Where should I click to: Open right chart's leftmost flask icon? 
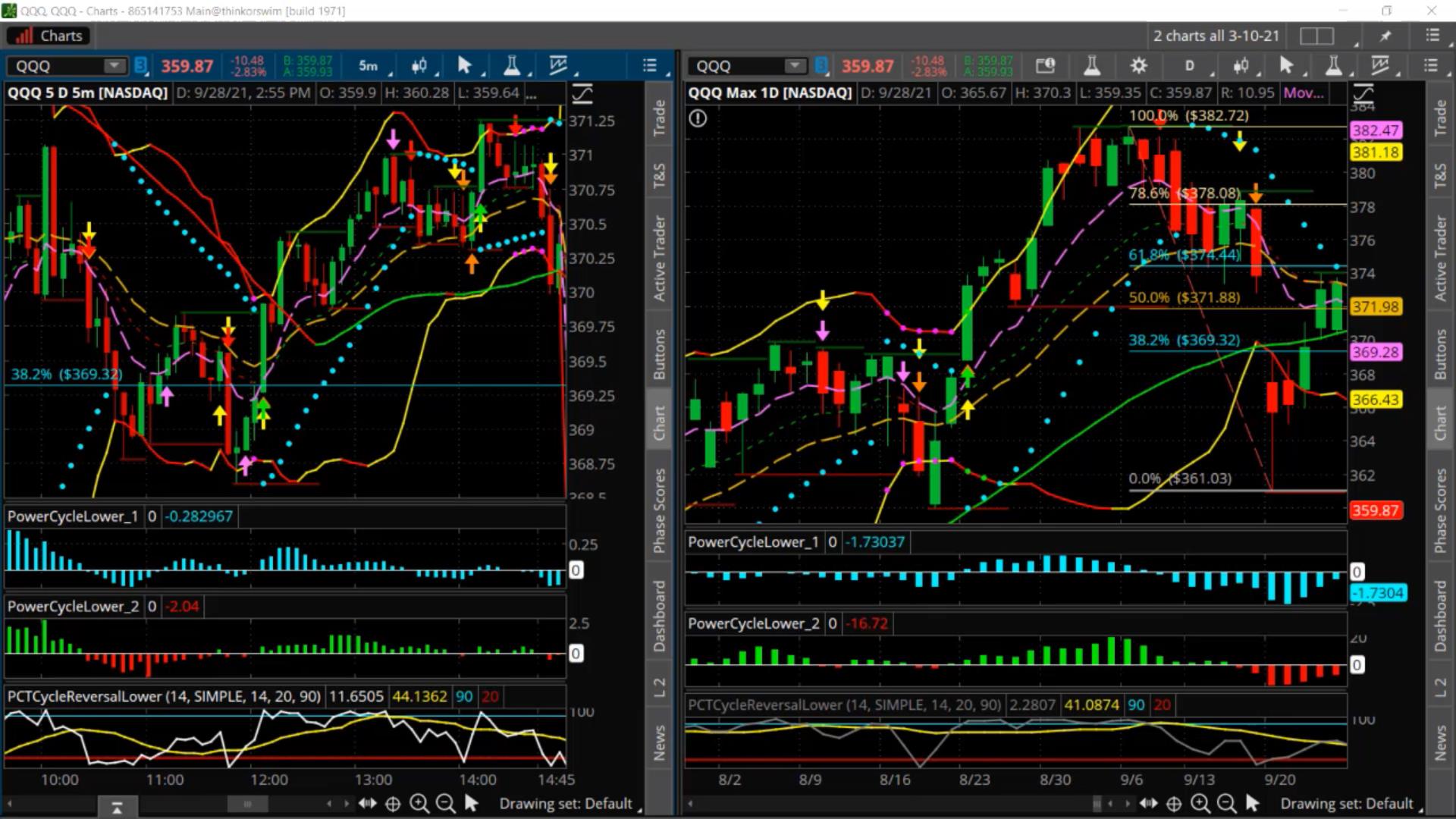pos(1092,66)
